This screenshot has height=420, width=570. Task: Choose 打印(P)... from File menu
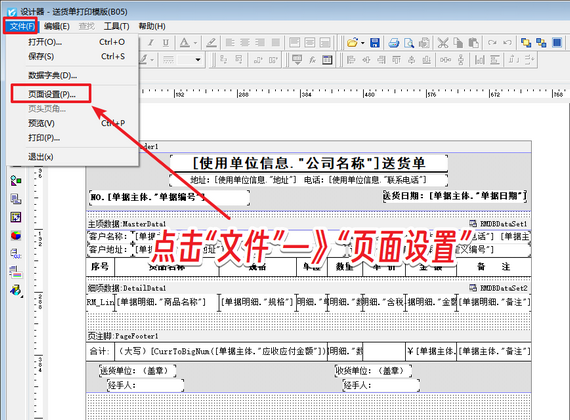tap(73, 138)
